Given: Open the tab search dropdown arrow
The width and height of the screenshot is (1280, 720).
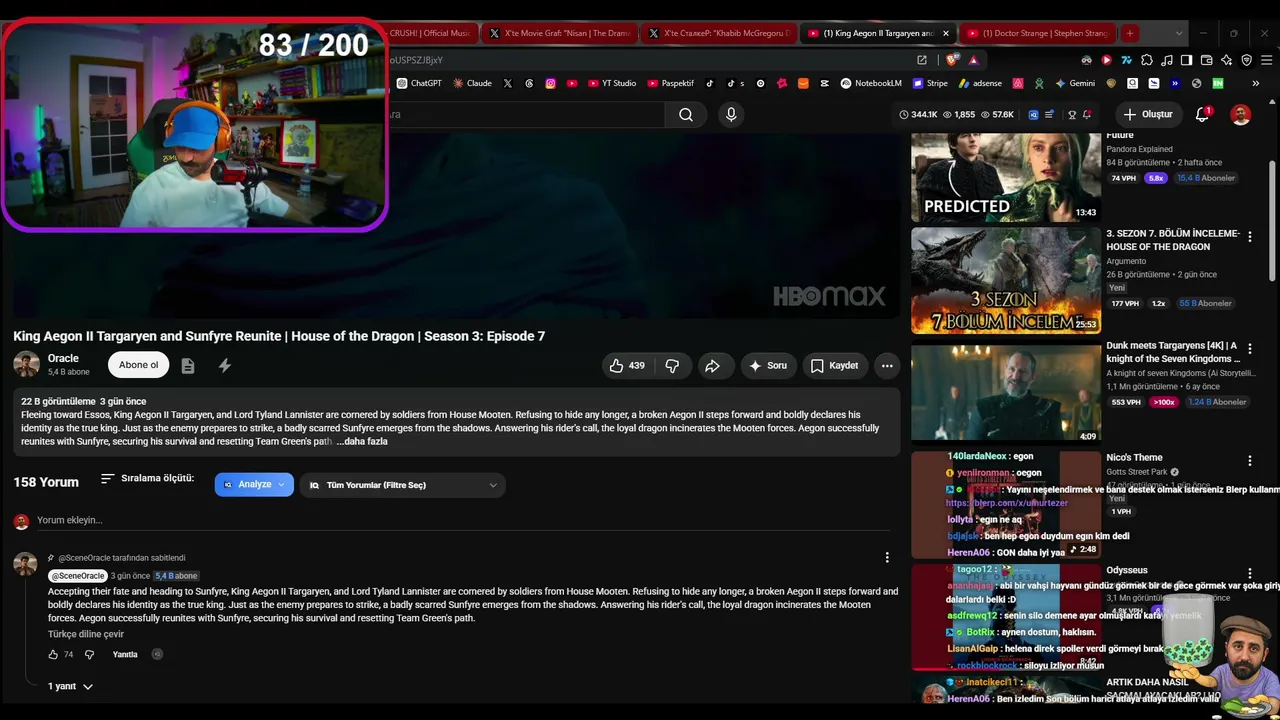Looking at the screenshot, I should (x=1178, y=33).
